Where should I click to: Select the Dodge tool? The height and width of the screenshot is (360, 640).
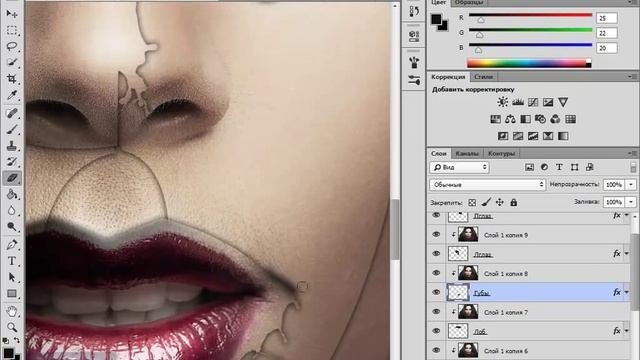click(11, 227)
